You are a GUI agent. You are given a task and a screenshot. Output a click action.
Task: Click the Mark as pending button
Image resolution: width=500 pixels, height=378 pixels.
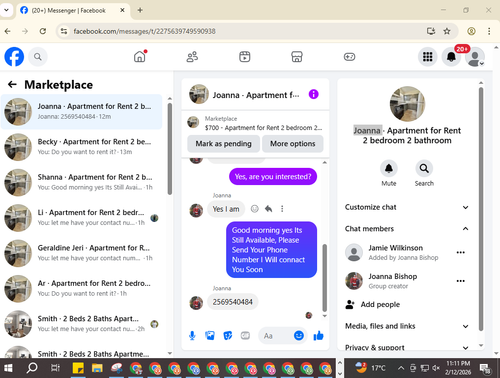pos(223,144)
